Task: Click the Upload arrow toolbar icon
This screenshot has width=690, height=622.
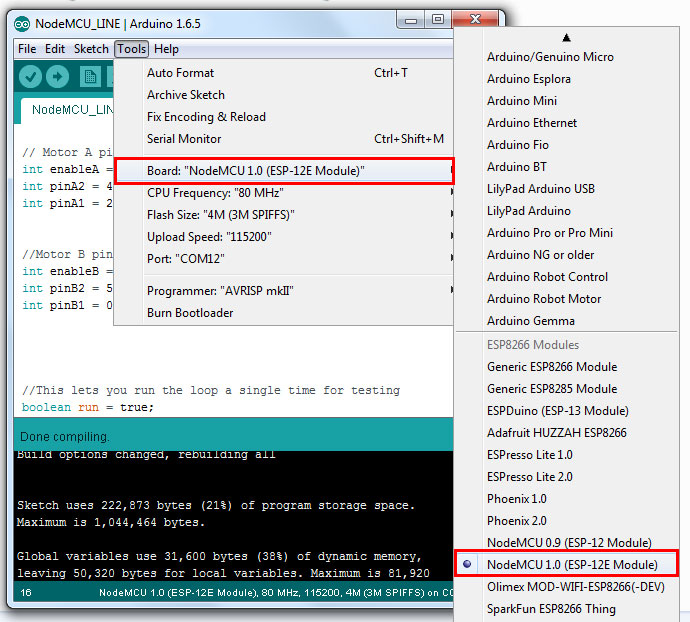Action: coord(58,77)
